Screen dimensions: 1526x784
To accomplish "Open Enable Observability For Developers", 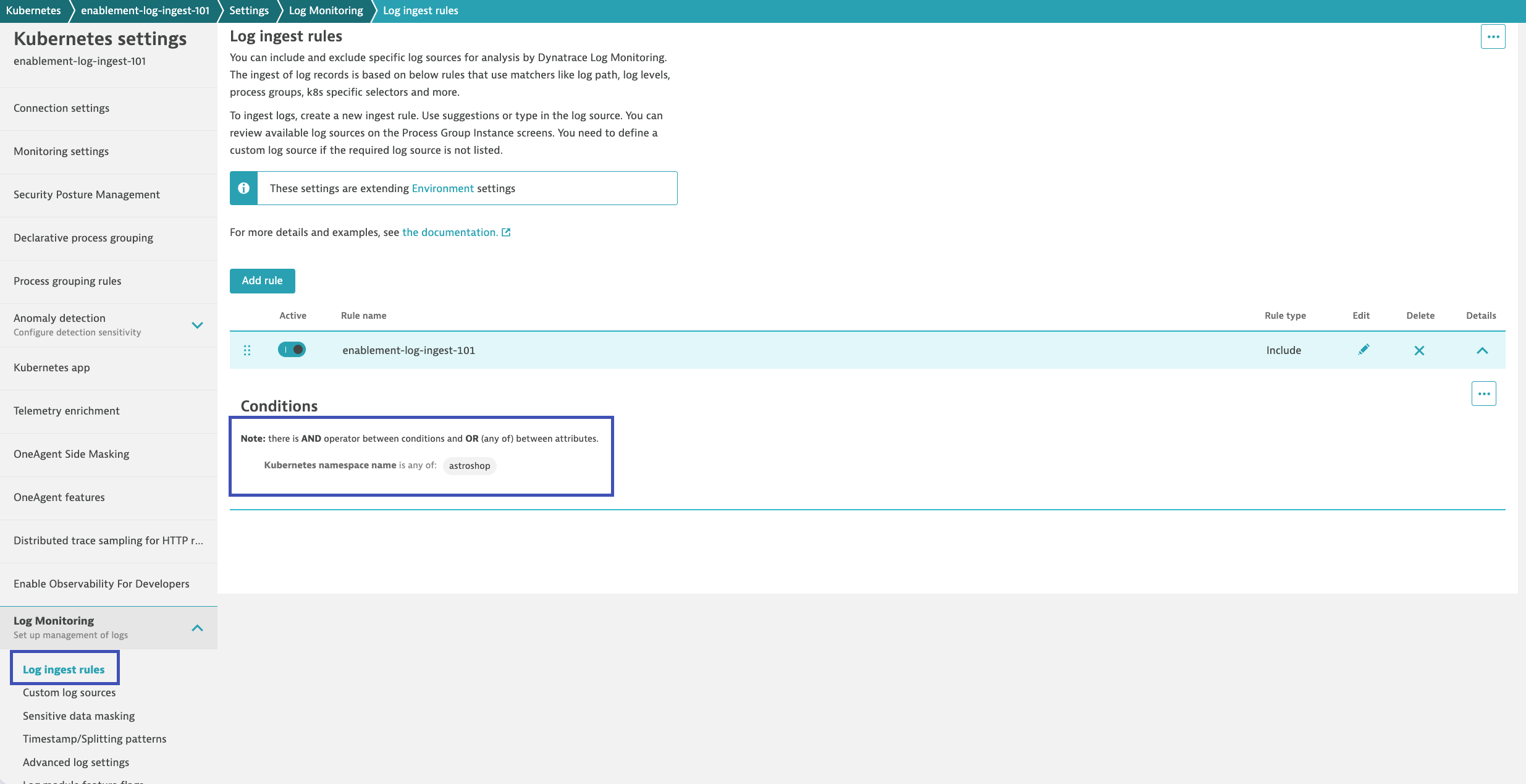I will pyautogui.click(x=109, y=584).
